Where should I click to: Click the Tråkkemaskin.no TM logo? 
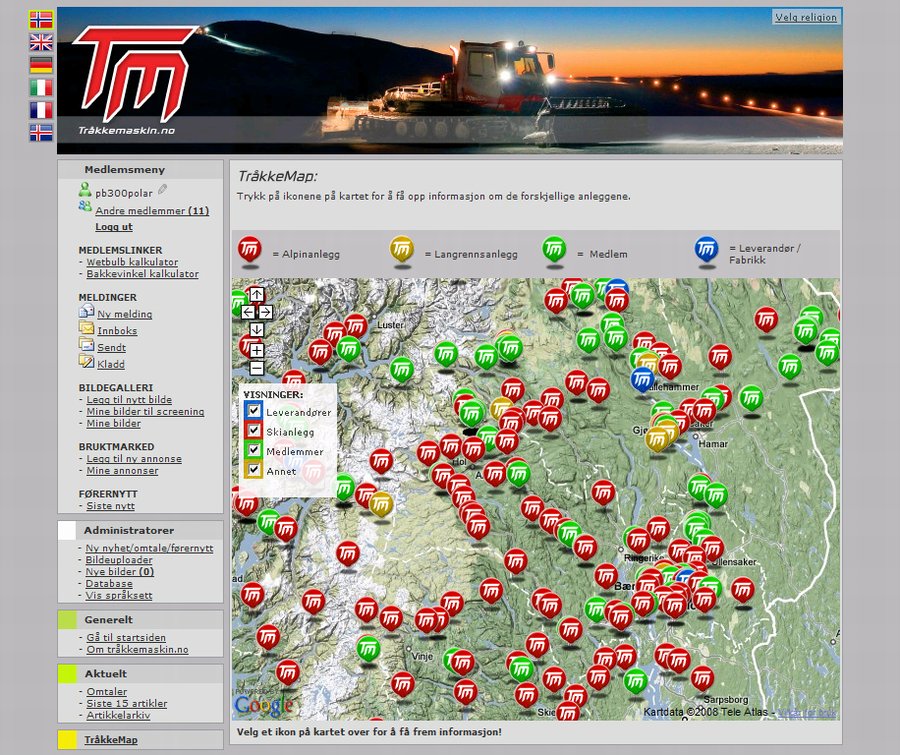135,78
